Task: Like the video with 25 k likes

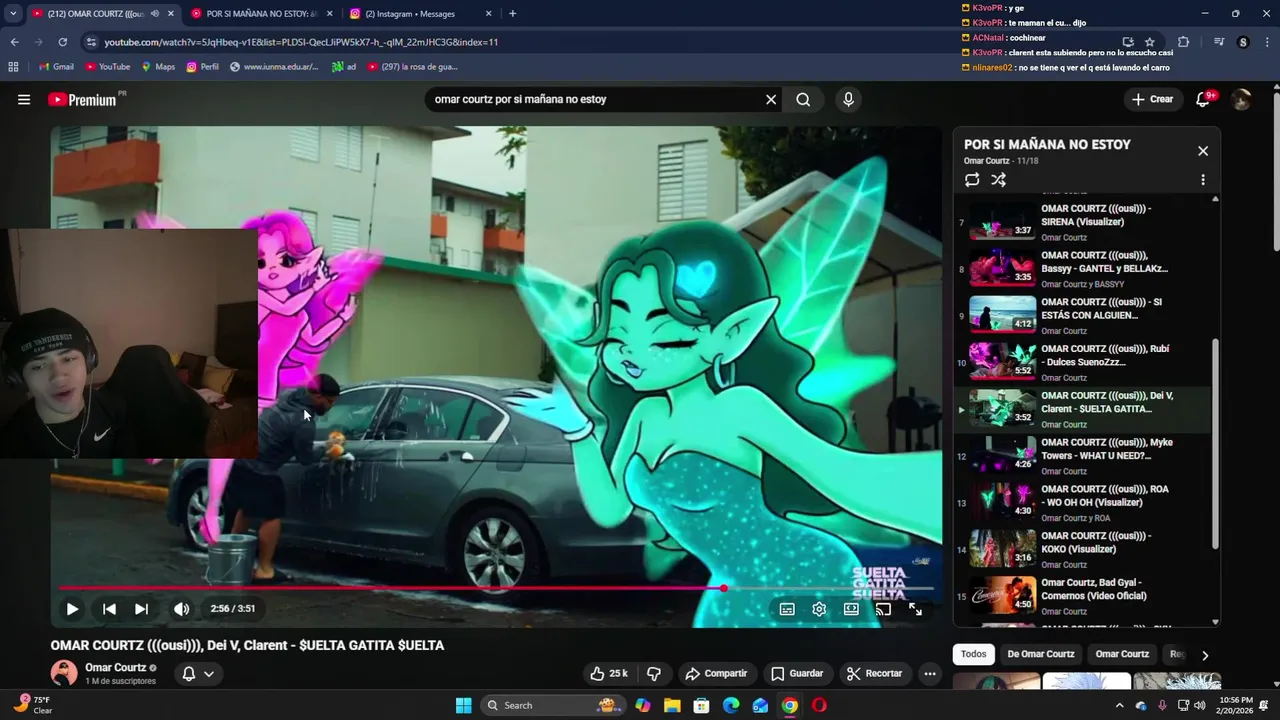Action: 609,674
